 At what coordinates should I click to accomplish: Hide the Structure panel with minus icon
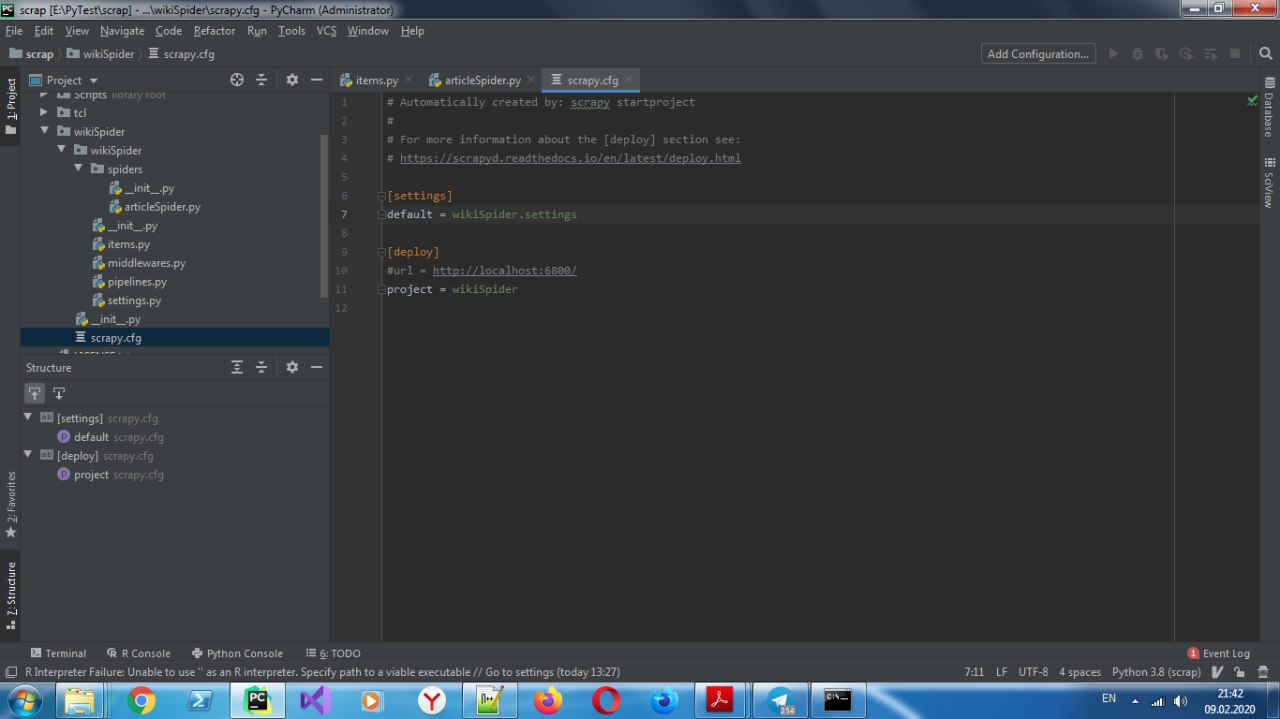click(316, 367)
